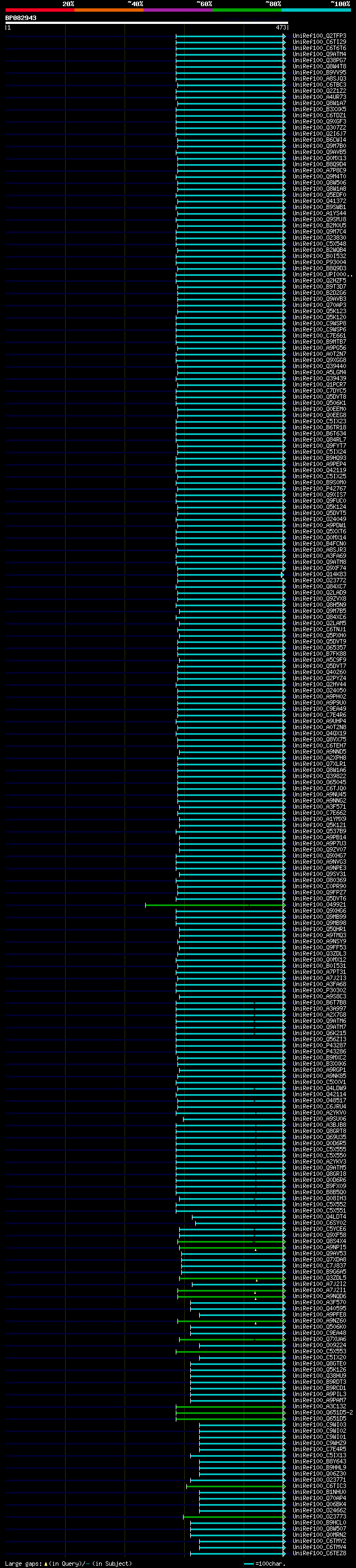Select hit label UniRef100_Q4LDW9
The height and width of the screenshot is (1568, 356).
tap(319, 1089)
